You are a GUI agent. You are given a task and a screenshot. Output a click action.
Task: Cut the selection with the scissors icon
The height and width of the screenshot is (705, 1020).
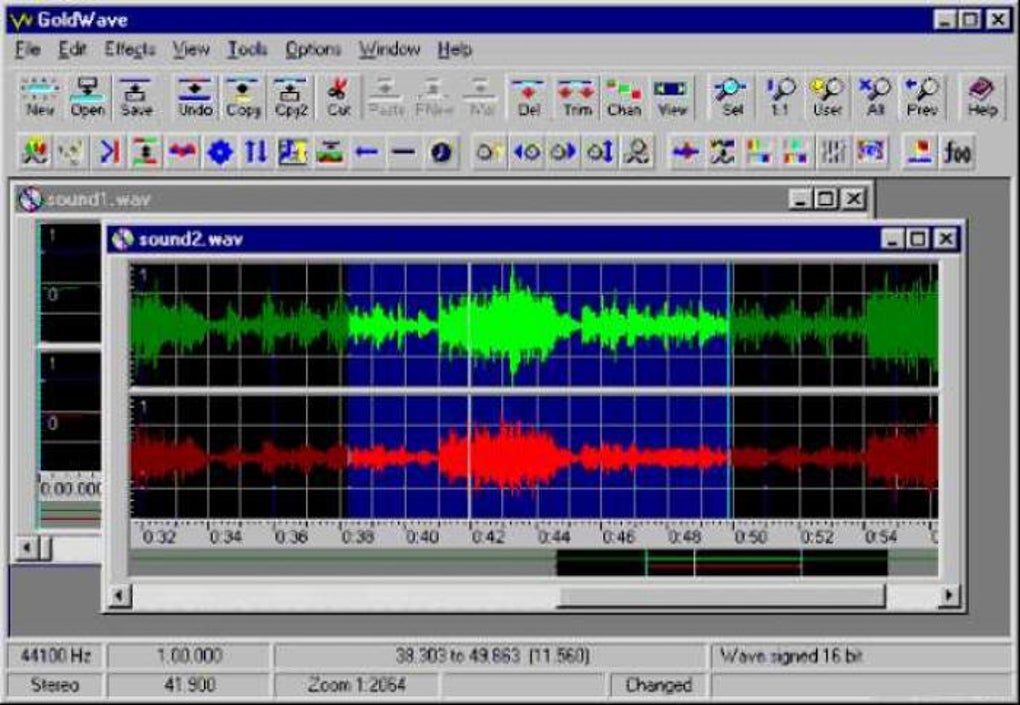[338, 97]
